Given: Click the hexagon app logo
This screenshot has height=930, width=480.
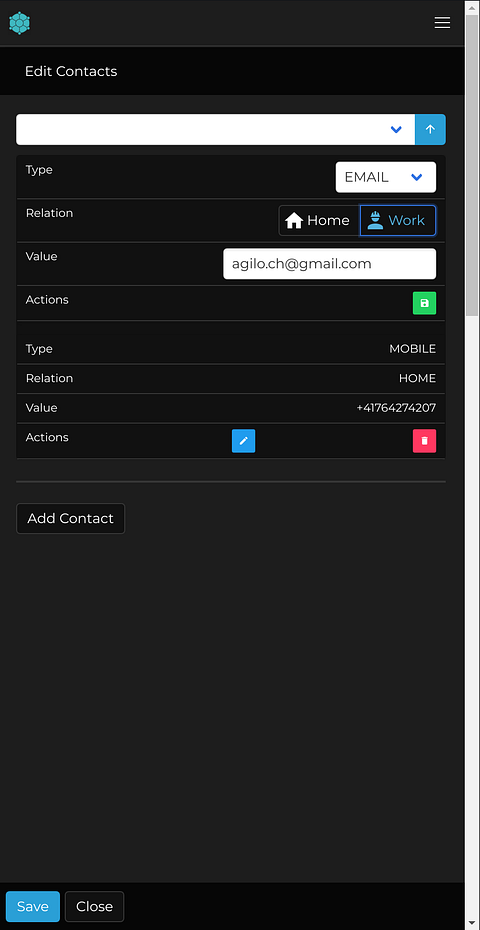Looking at the screenshot, I should 20,23.
